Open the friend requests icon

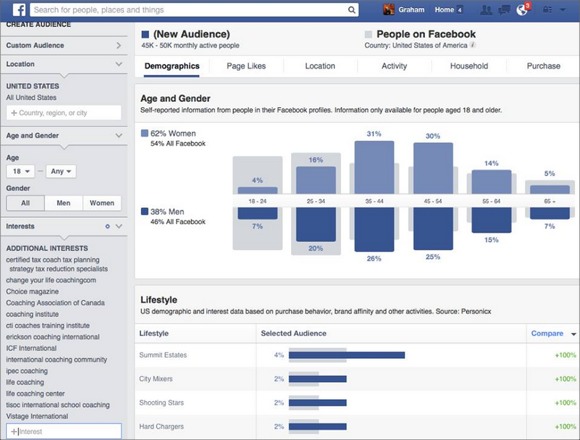(486, 10)
